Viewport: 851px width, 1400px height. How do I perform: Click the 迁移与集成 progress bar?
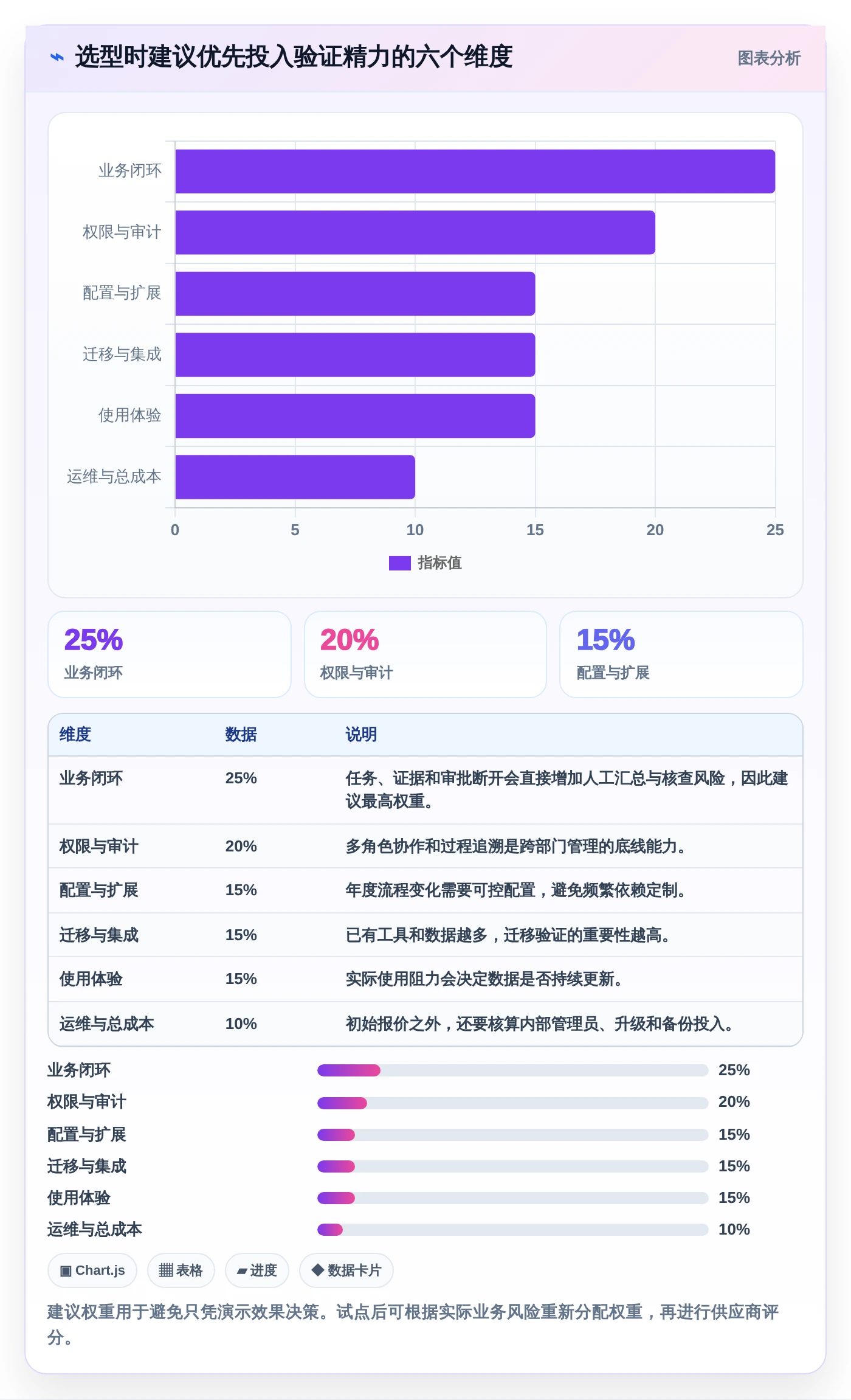point(513,1166)
